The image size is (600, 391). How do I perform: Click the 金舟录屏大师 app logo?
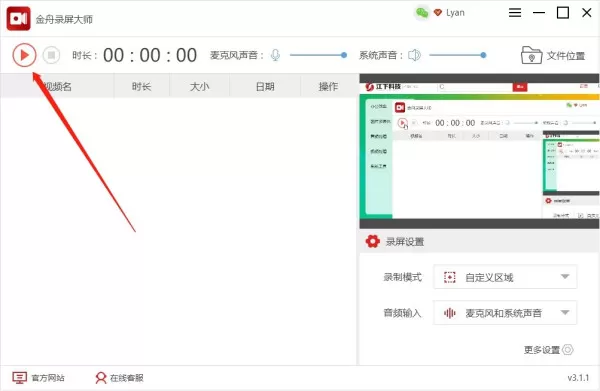coord(18,19)
